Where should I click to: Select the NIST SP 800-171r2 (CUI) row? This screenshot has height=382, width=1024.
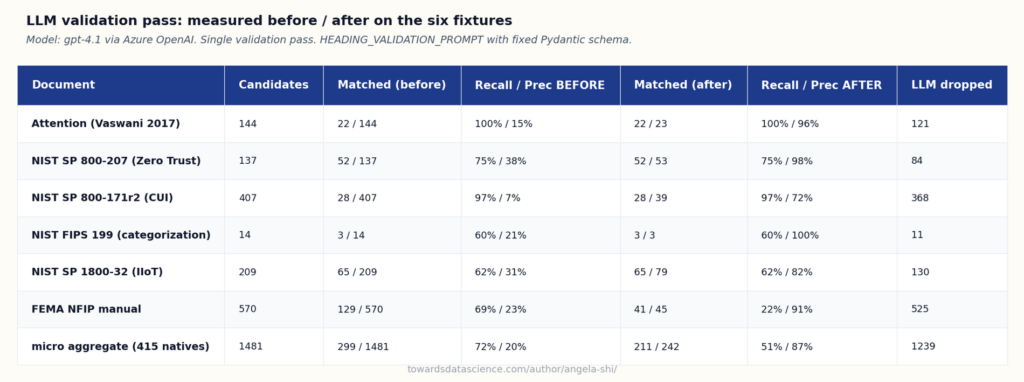(512, 198)
